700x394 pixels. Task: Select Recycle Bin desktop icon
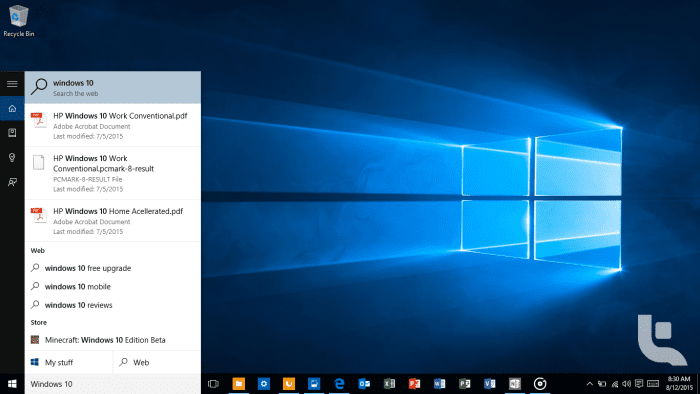[19, 21]
